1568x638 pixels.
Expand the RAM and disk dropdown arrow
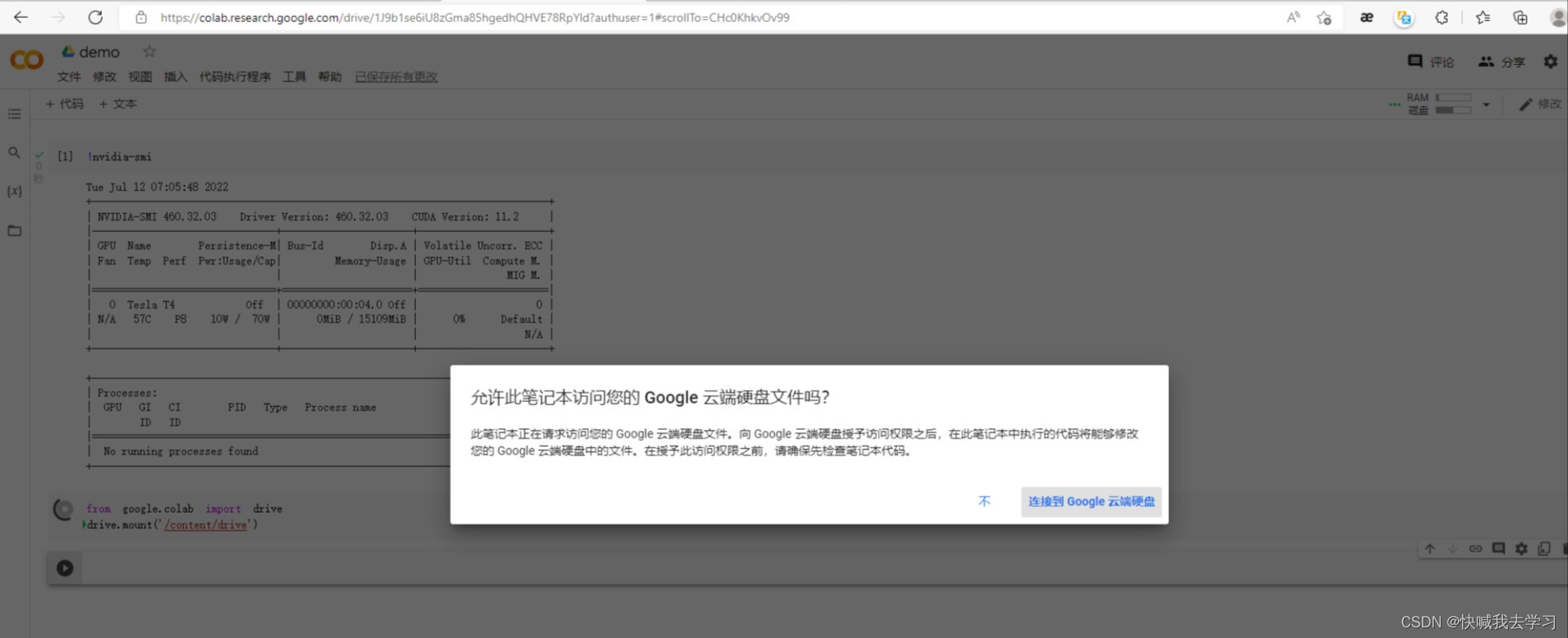click(1486, 104)
